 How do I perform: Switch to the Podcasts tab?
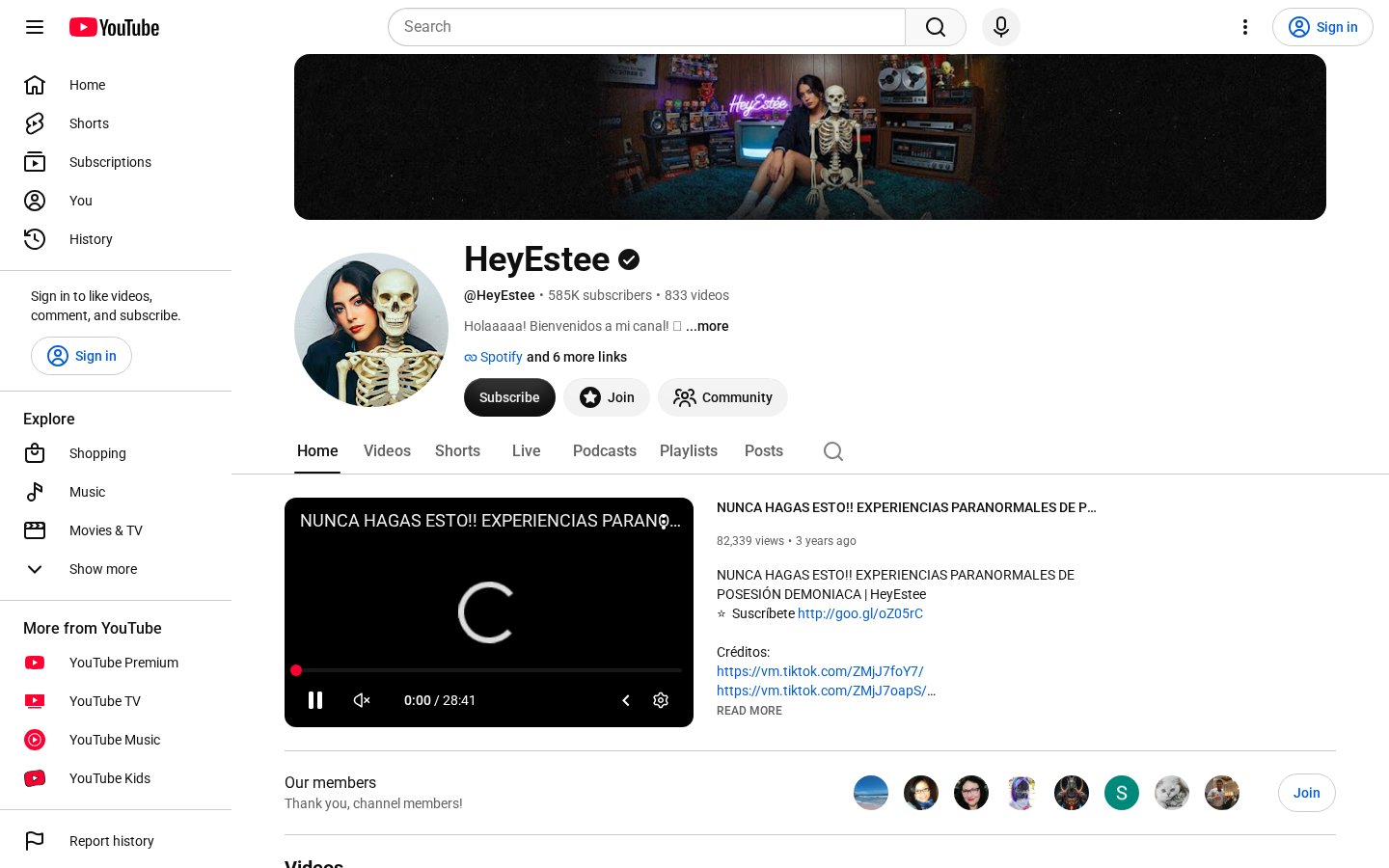(605, 450)
